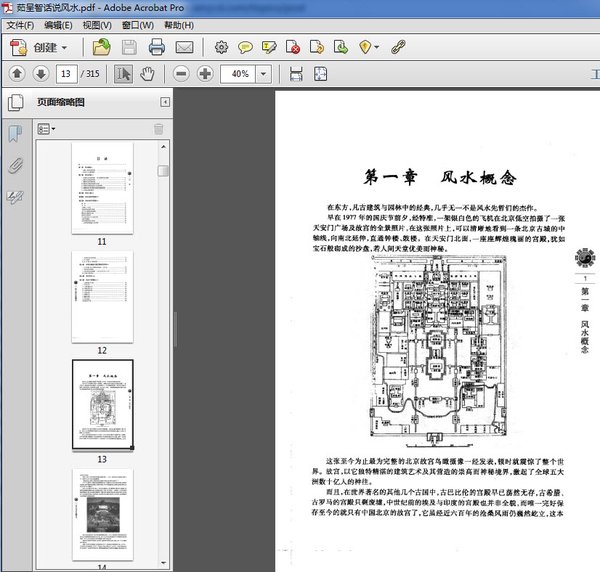The height and width of the screenshot is (572, 600).
Task: Click the Email envelope icon
Action: point(184,47)
